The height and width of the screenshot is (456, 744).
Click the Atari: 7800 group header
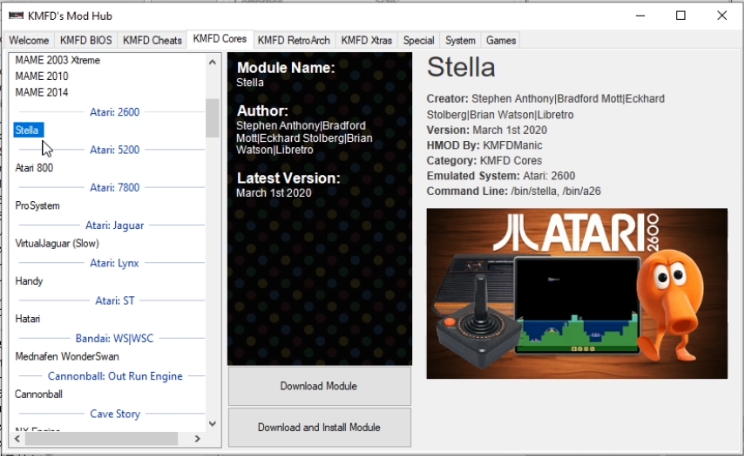pyautogui.click(x=115, y=187)
